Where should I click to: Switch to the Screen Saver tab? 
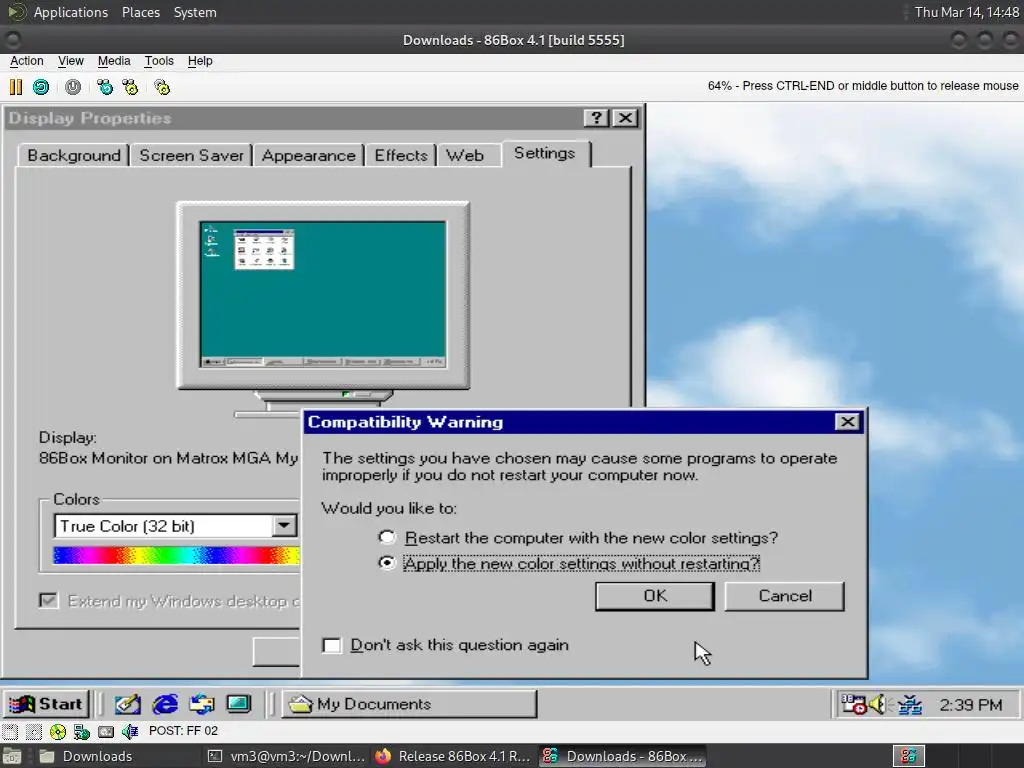click(191, 155)
